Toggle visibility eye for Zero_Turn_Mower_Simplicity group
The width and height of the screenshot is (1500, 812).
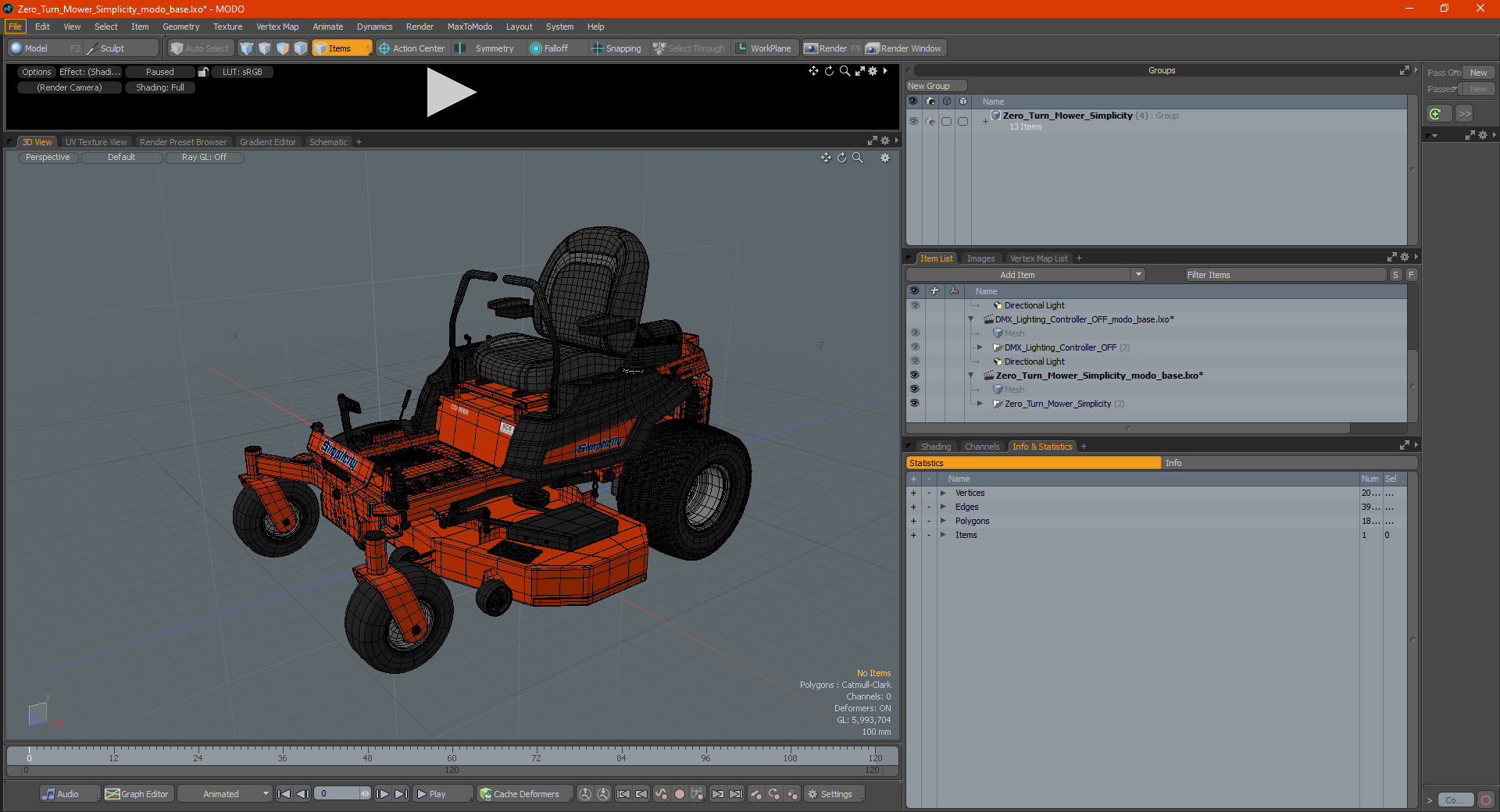[913, 121]
